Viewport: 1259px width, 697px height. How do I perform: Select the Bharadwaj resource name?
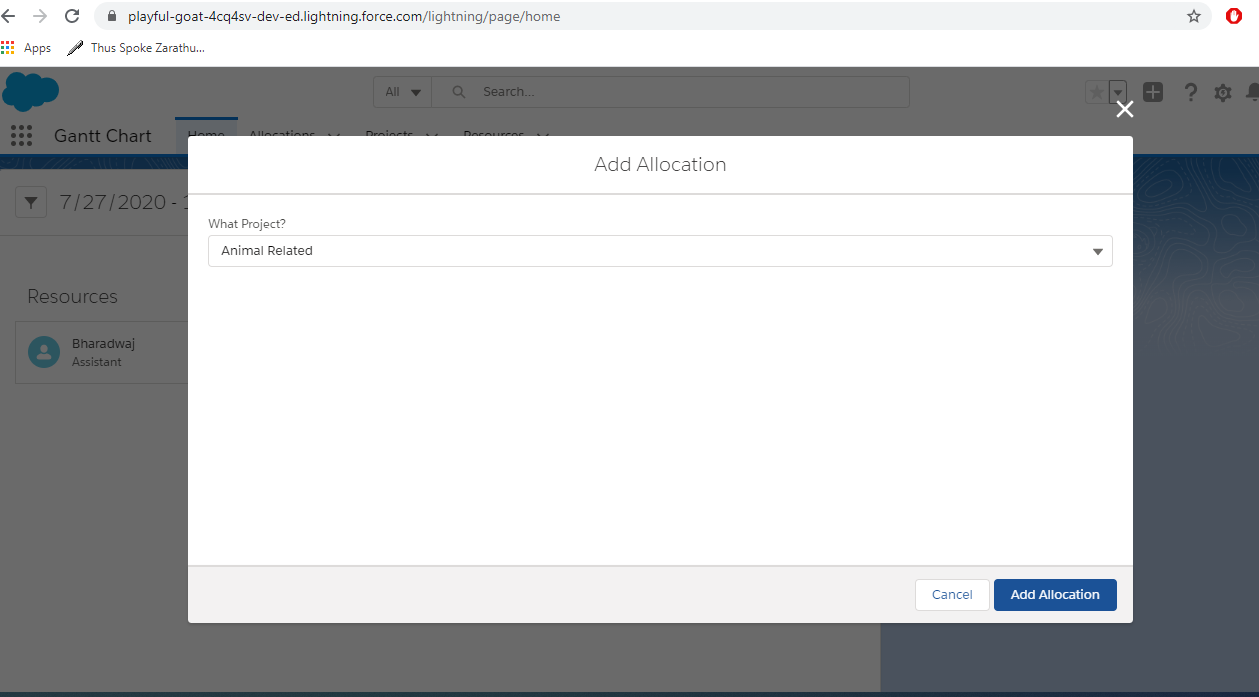[103, 343]
